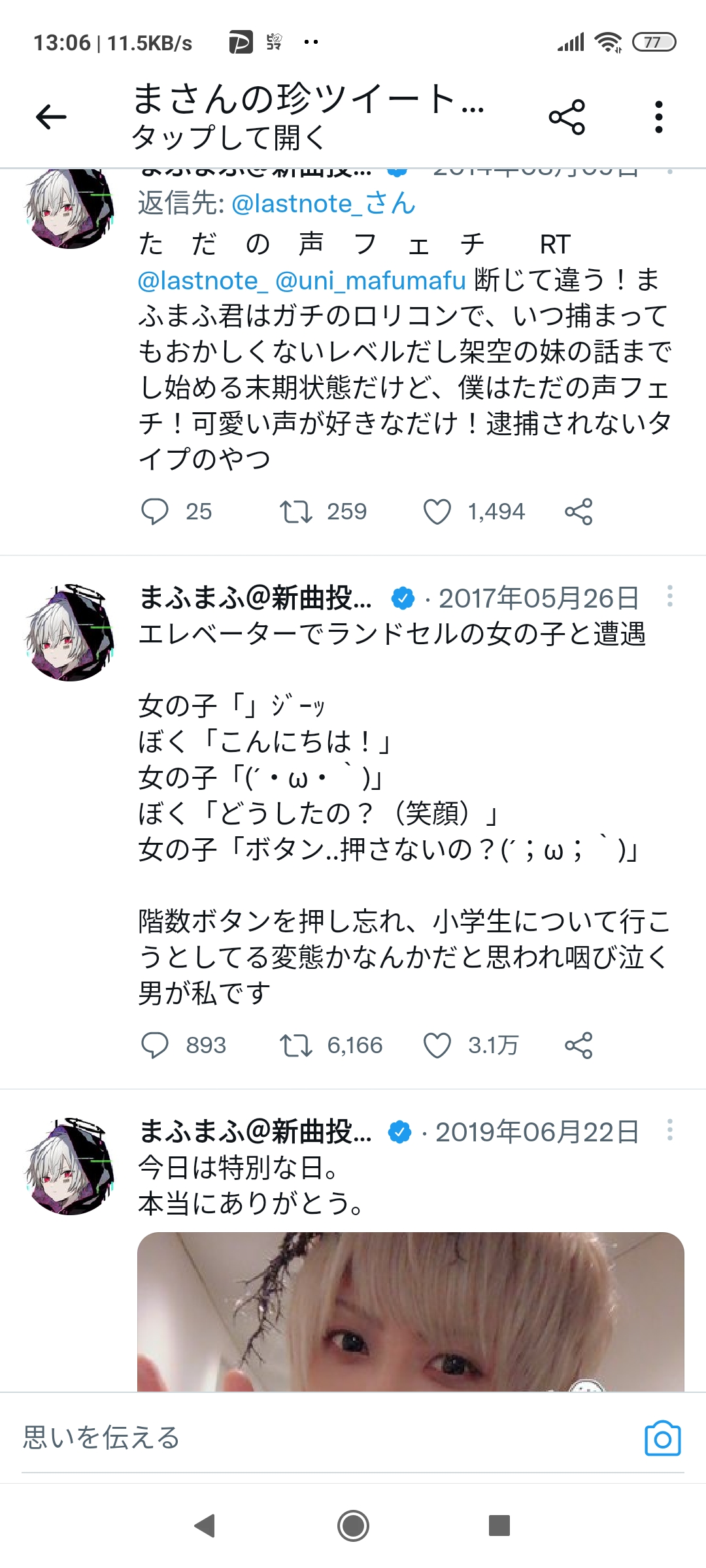
Task: Tap the back arrow in header
Action: click(x=51, y=117)
